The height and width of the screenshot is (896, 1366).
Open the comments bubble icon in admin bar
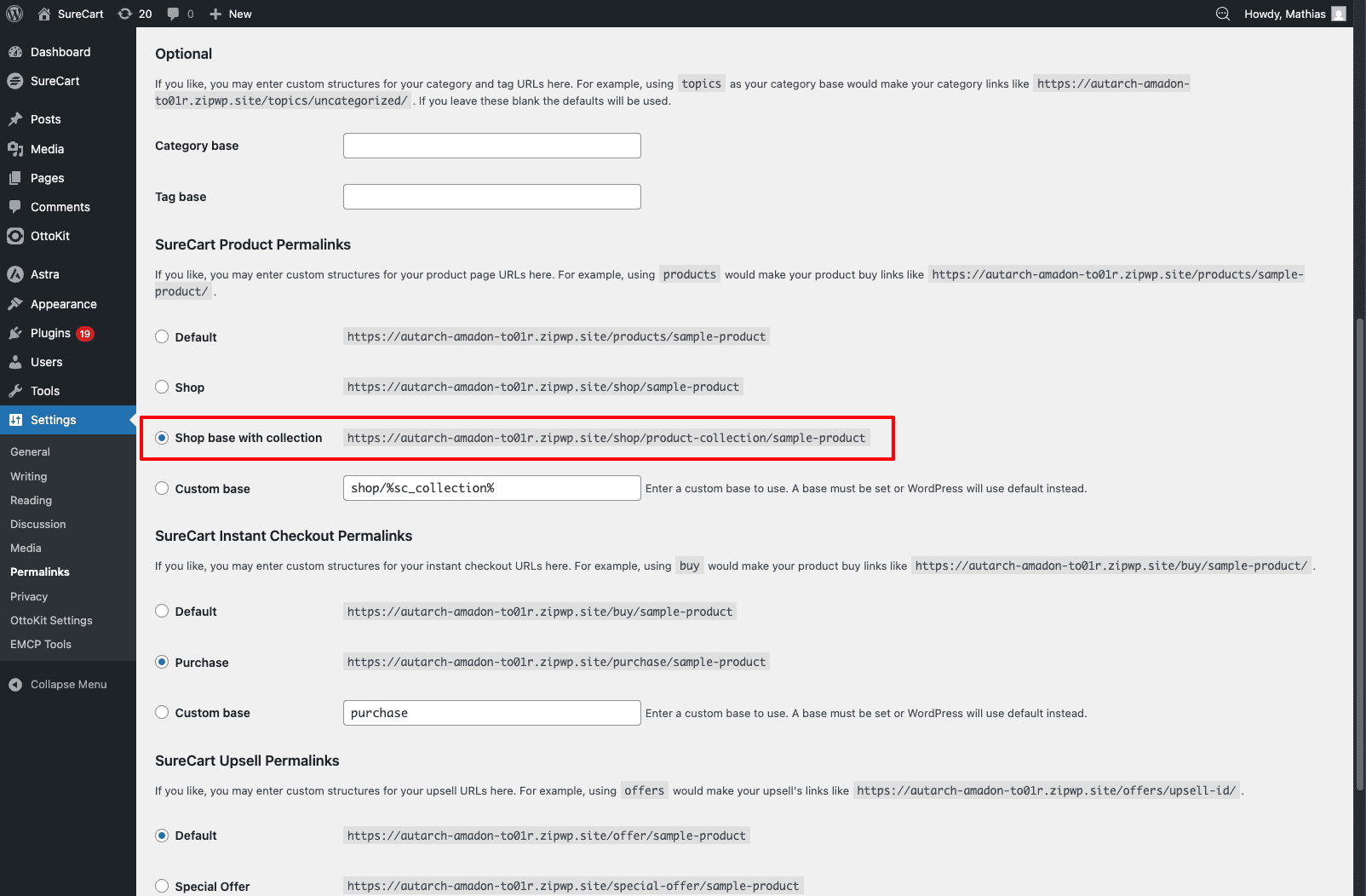[174, 14]
